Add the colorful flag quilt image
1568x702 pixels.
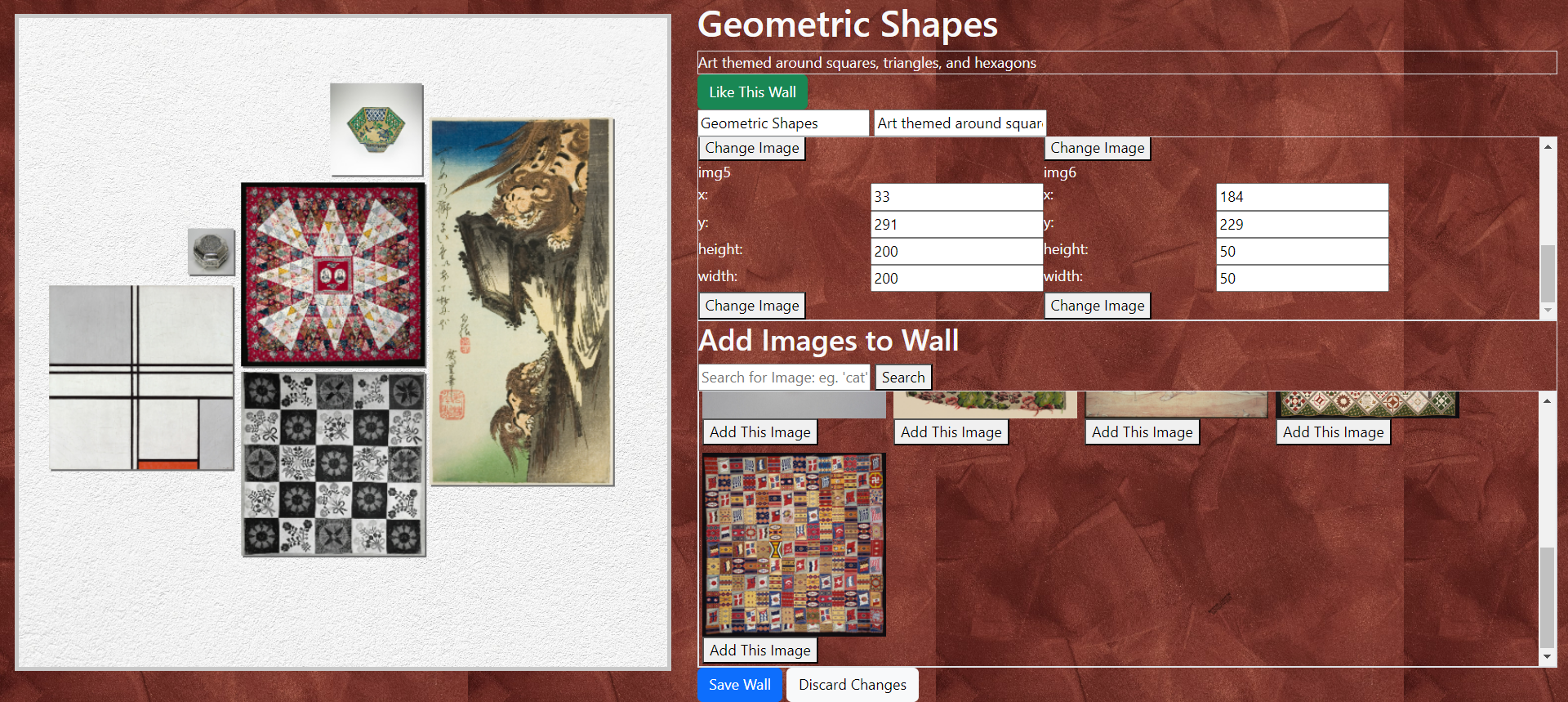click(759, 651)
